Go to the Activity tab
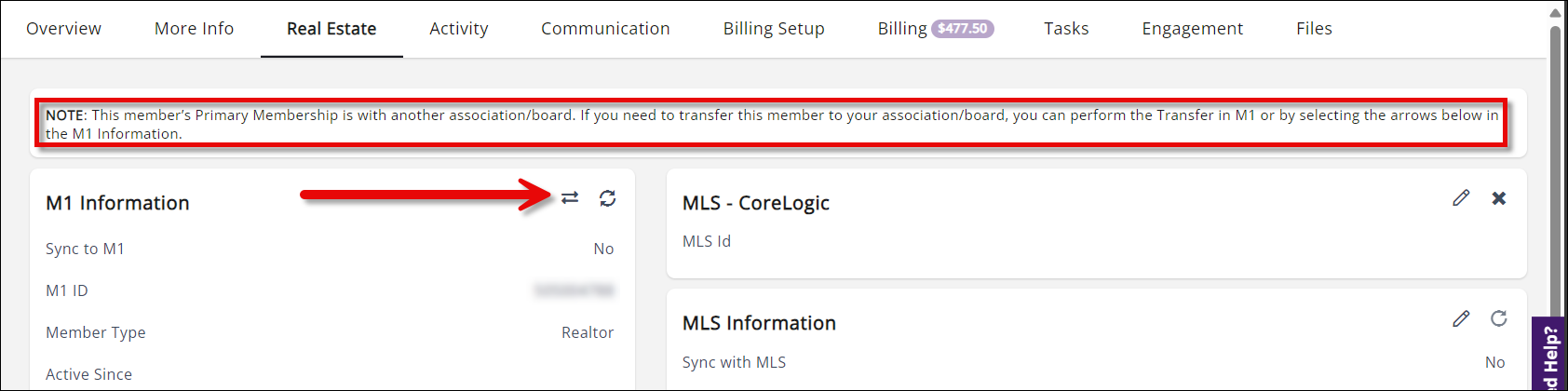 point(458,29)
